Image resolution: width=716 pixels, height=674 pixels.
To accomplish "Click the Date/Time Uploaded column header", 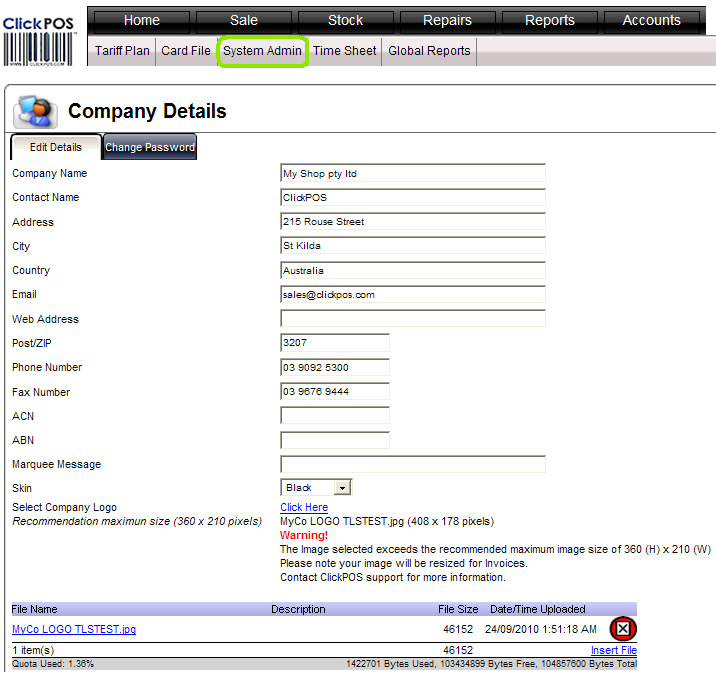I will pos(537,610).
